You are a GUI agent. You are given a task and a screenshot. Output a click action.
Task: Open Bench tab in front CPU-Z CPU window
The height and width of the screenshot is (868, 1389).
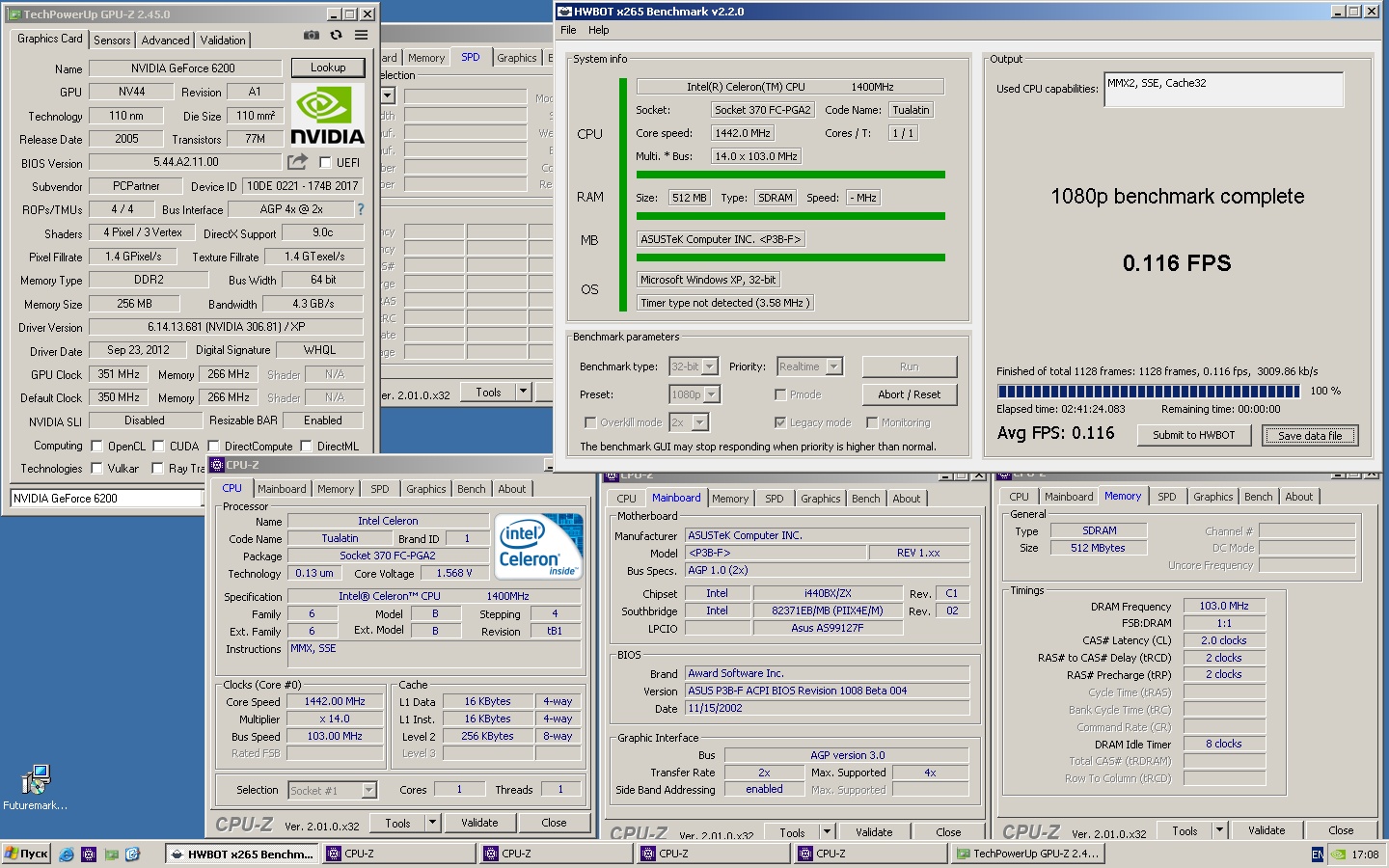472,489
